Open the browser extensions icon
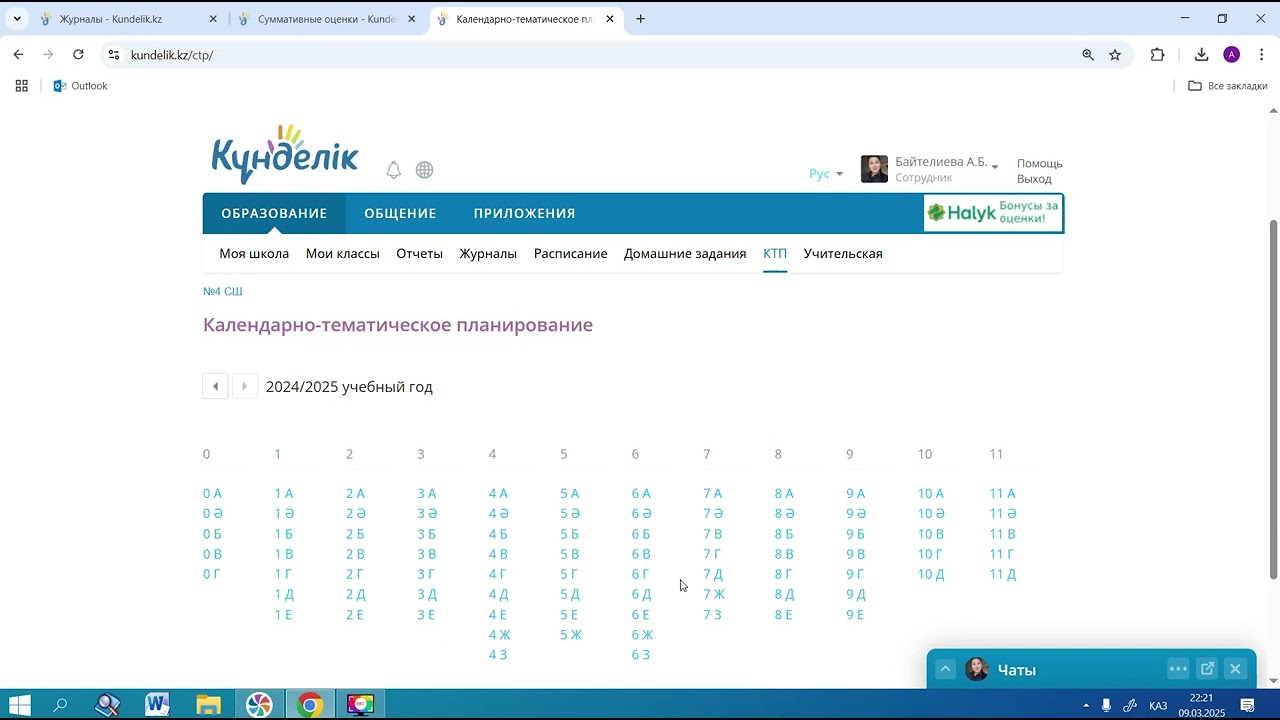This screenshot has width=1280, height=720. point(1157,55)
